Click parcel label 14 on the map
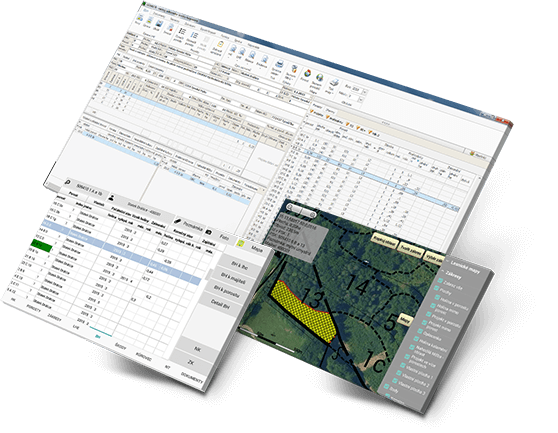Image resolution: width=558 pixels, height=433 pixels. pyautogui.click(x=356, y=283)
